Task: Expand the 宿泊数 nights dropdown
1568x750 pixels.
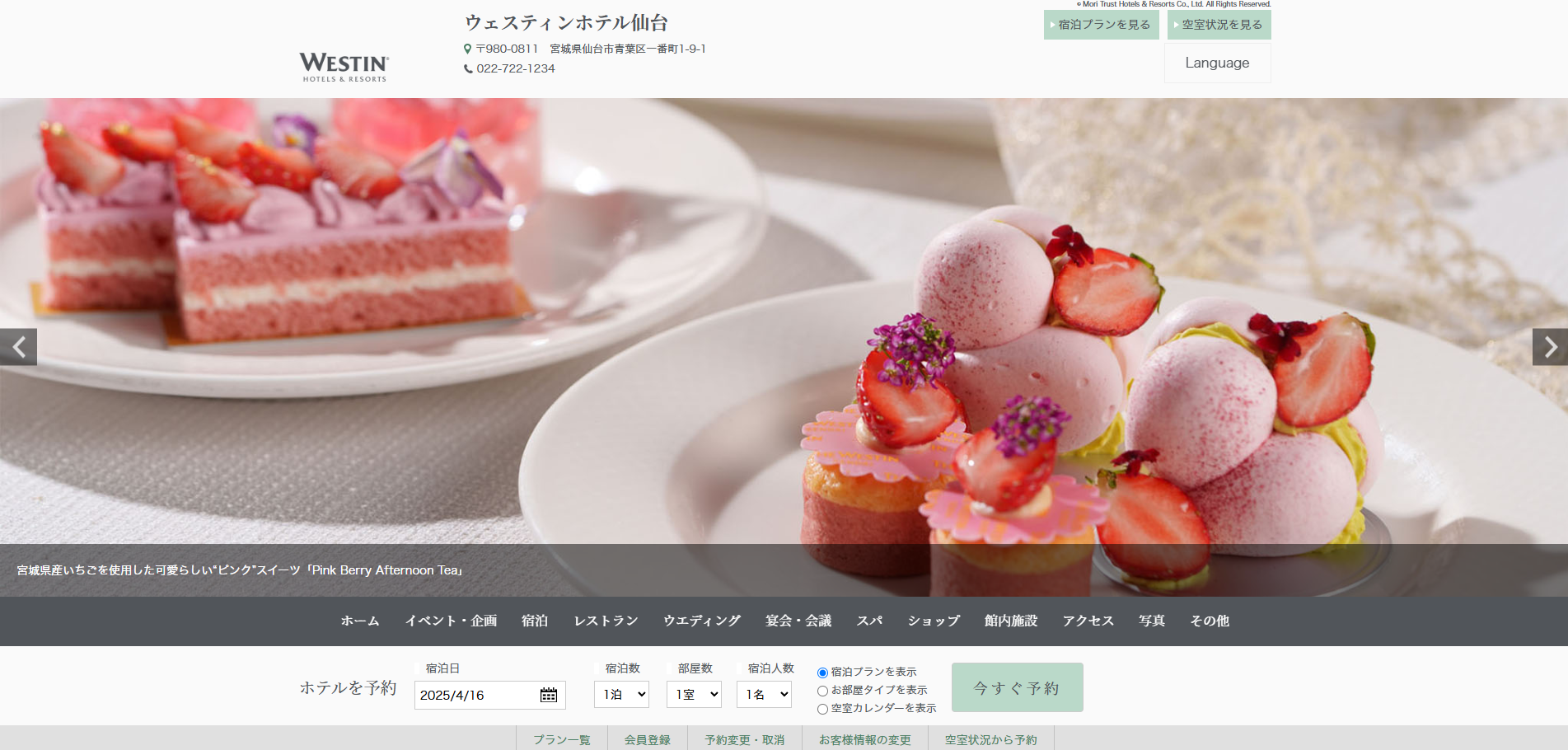Action: (x=621, y=694)
